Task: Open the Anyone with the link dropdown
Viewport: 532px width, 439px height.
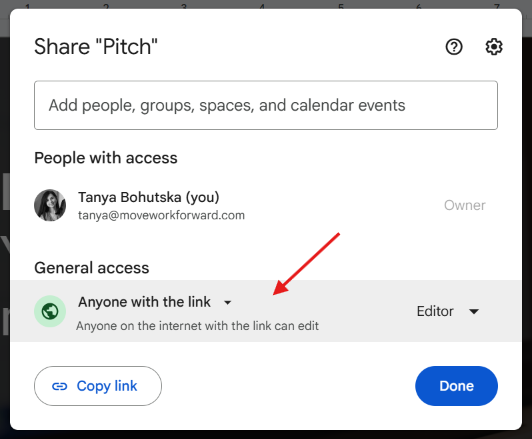Action: pyautogui.click(x=155, y=302)
